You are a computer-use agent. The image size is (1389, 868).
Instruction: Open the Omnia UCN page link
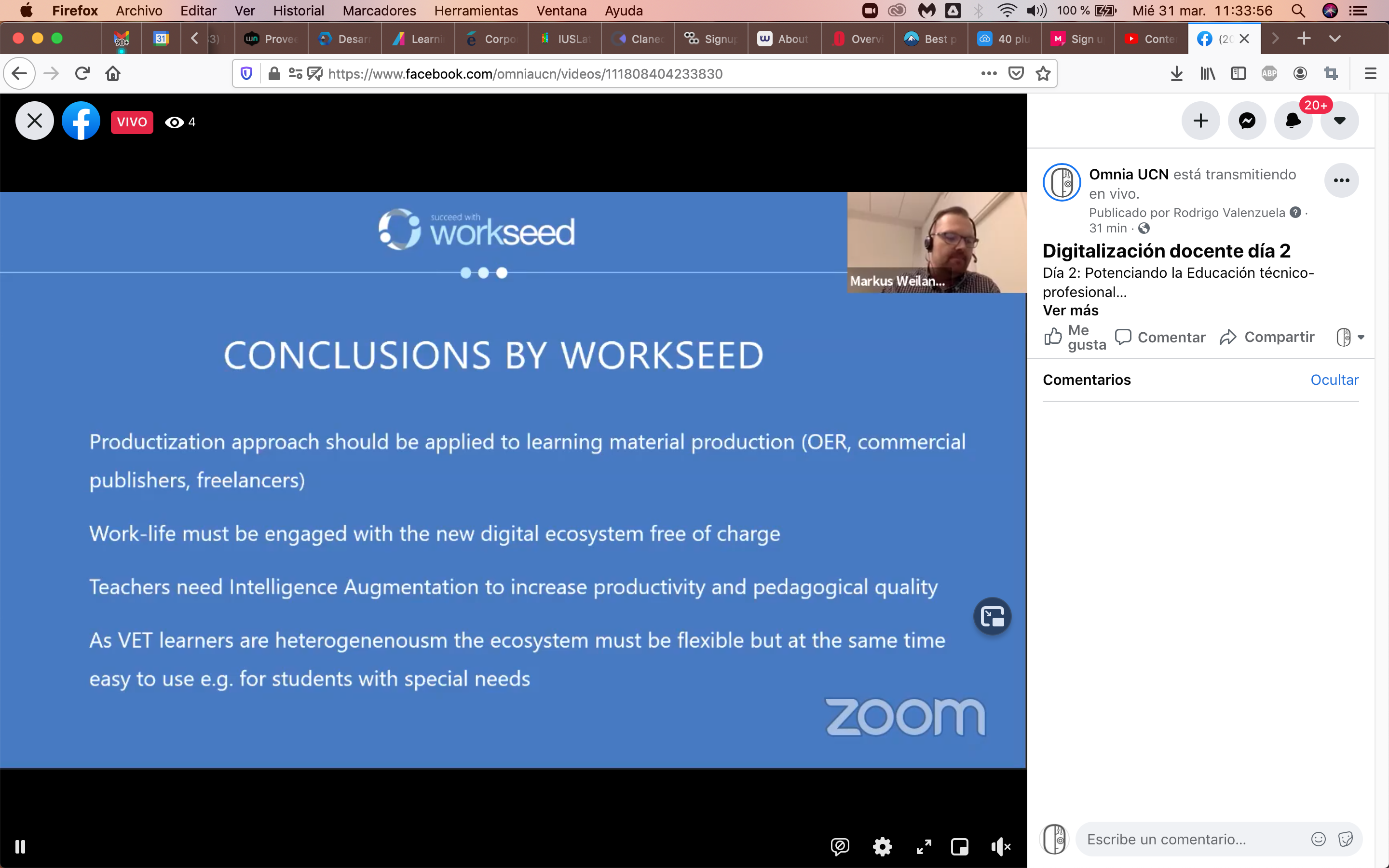[x=1129, y=175]
